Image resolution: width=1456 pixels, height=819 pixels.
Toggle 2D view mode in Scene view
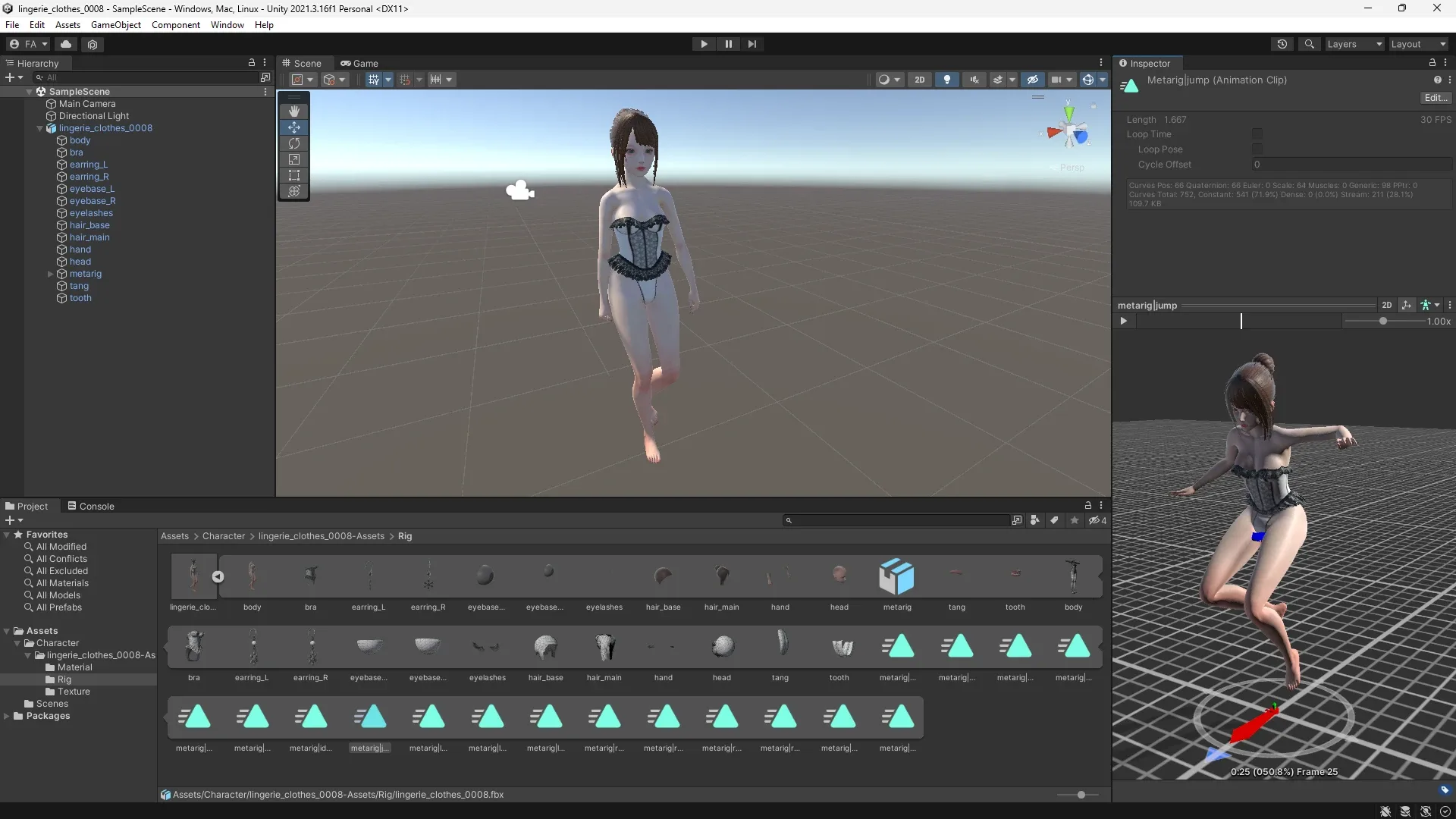pos(920,79)
